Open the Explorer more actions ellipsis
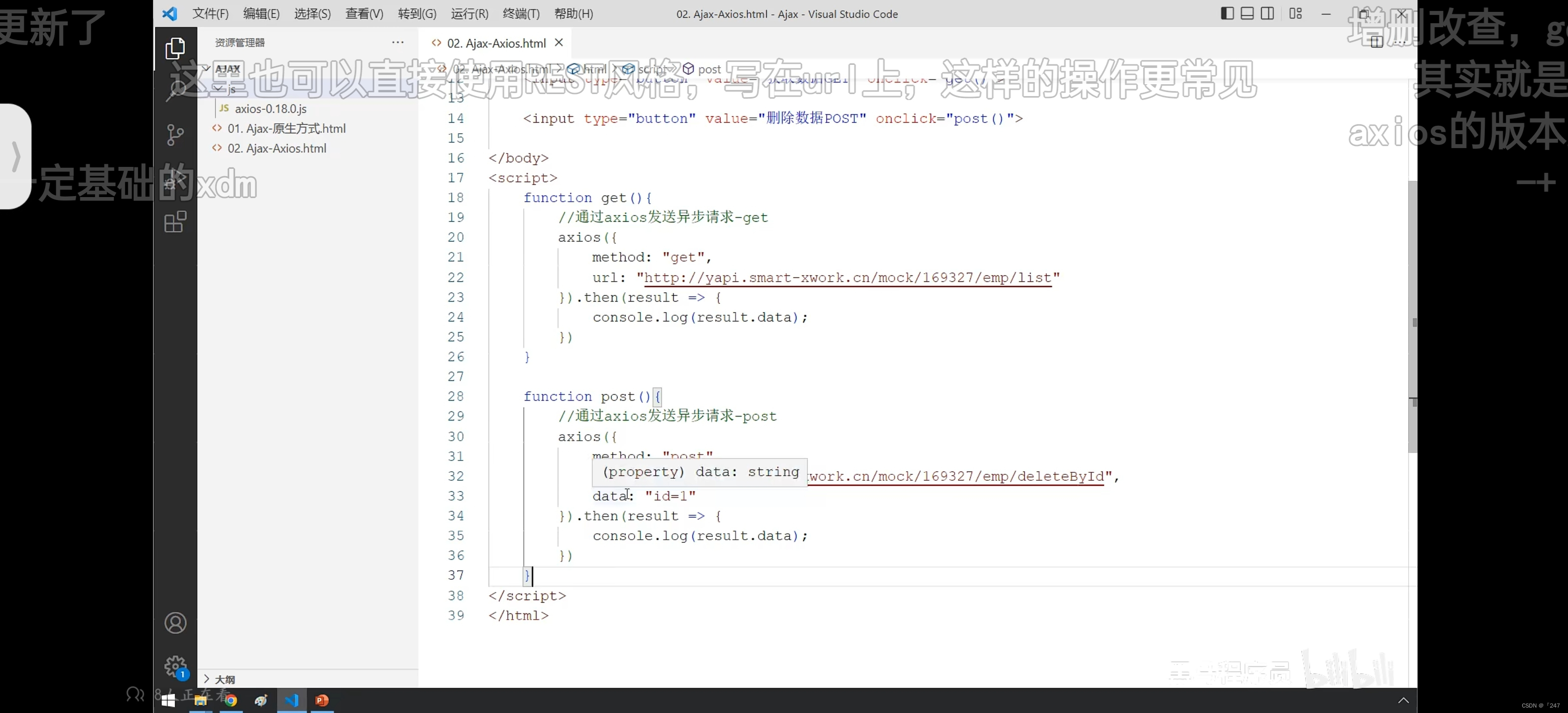Viewport: 1568px width, 713px height. (x=397, y=42)
